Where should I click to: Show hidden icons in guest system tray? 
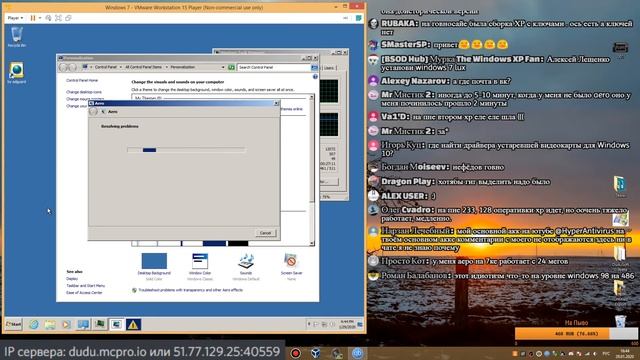click(309, 324)
